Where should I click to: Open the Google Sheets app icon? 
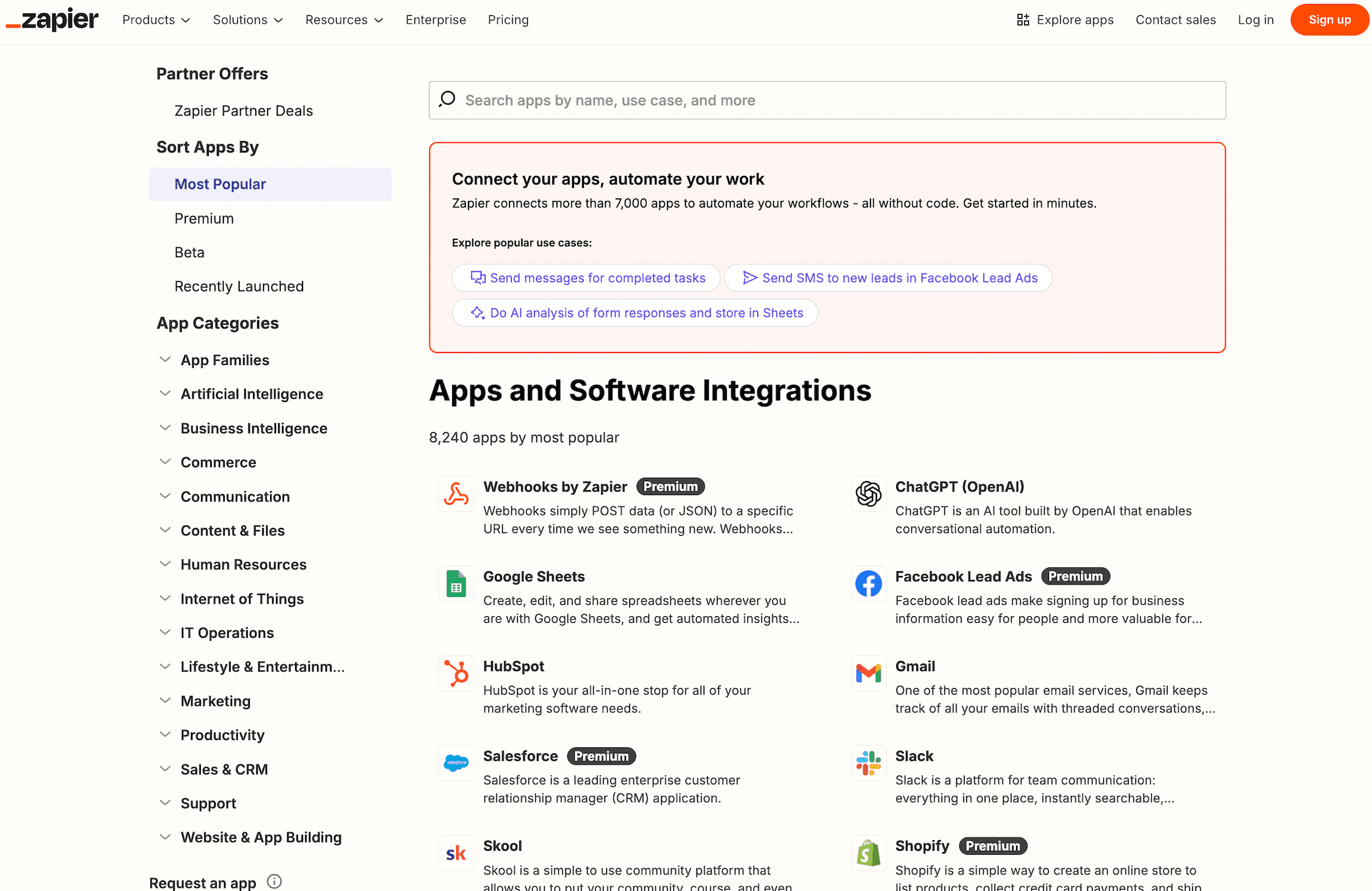(x=456, y=584)
